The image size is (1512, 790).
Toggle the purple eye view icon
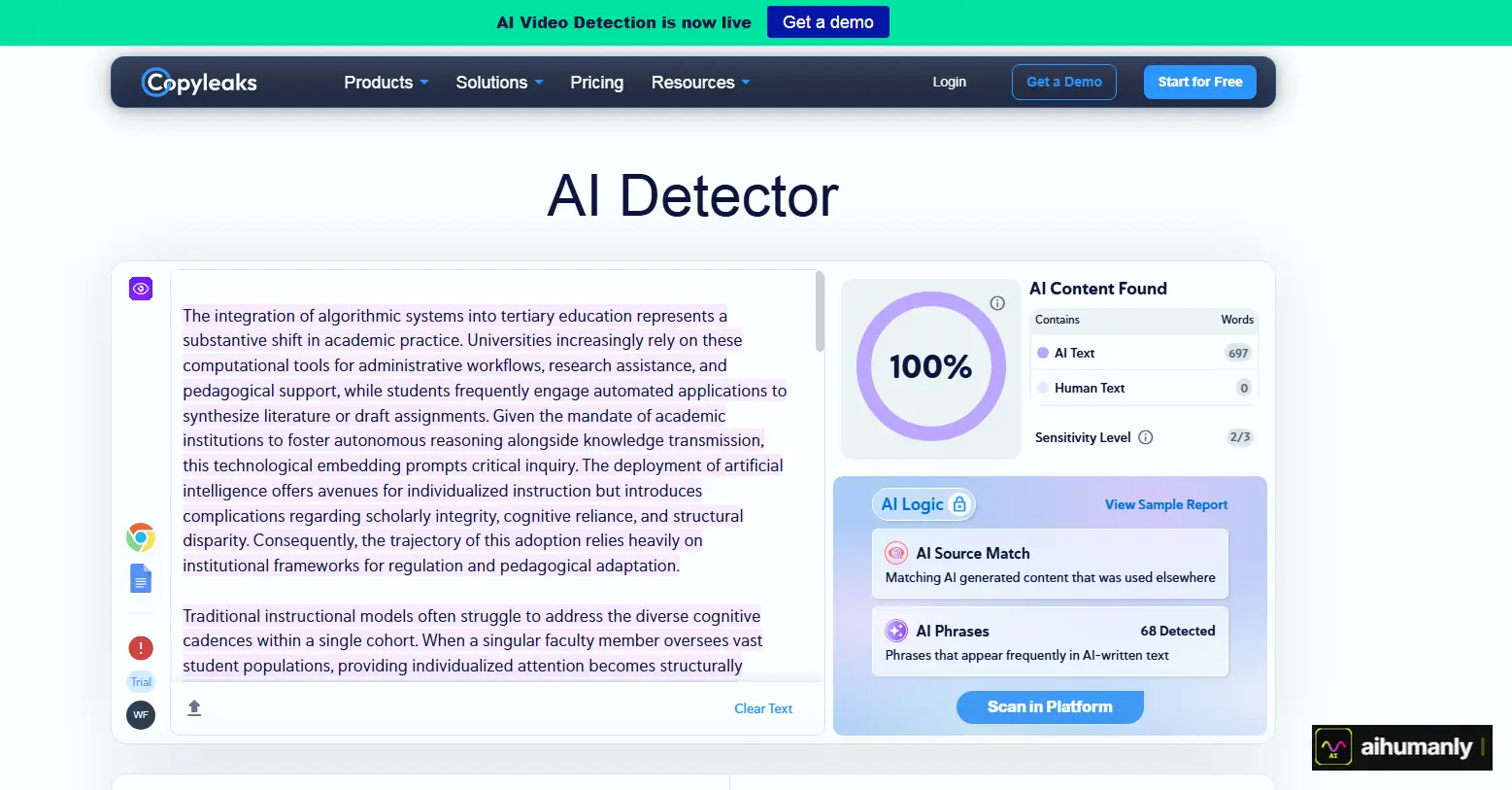(141, 289)
